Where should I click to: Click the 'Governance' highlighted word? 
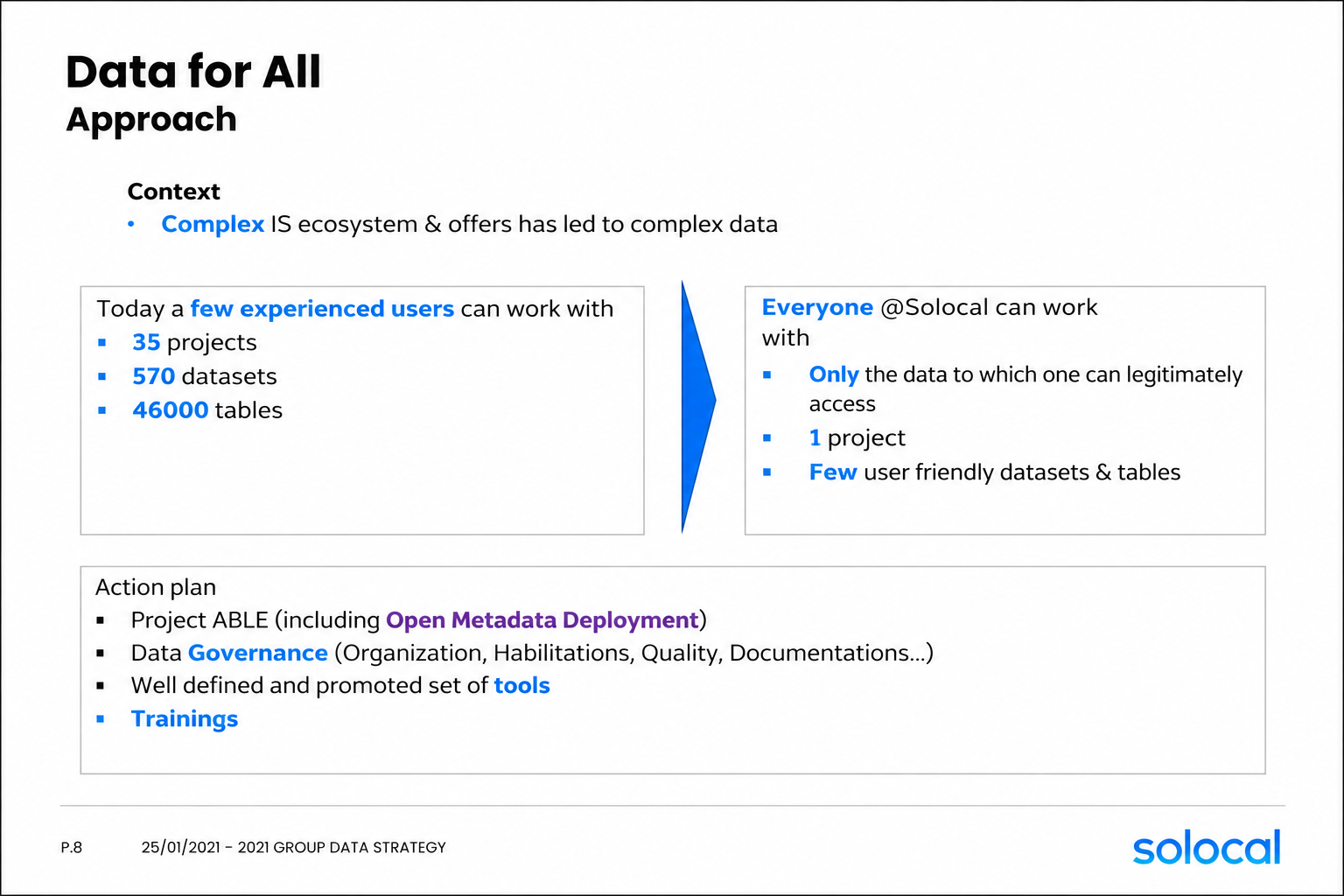coord(258,654)
